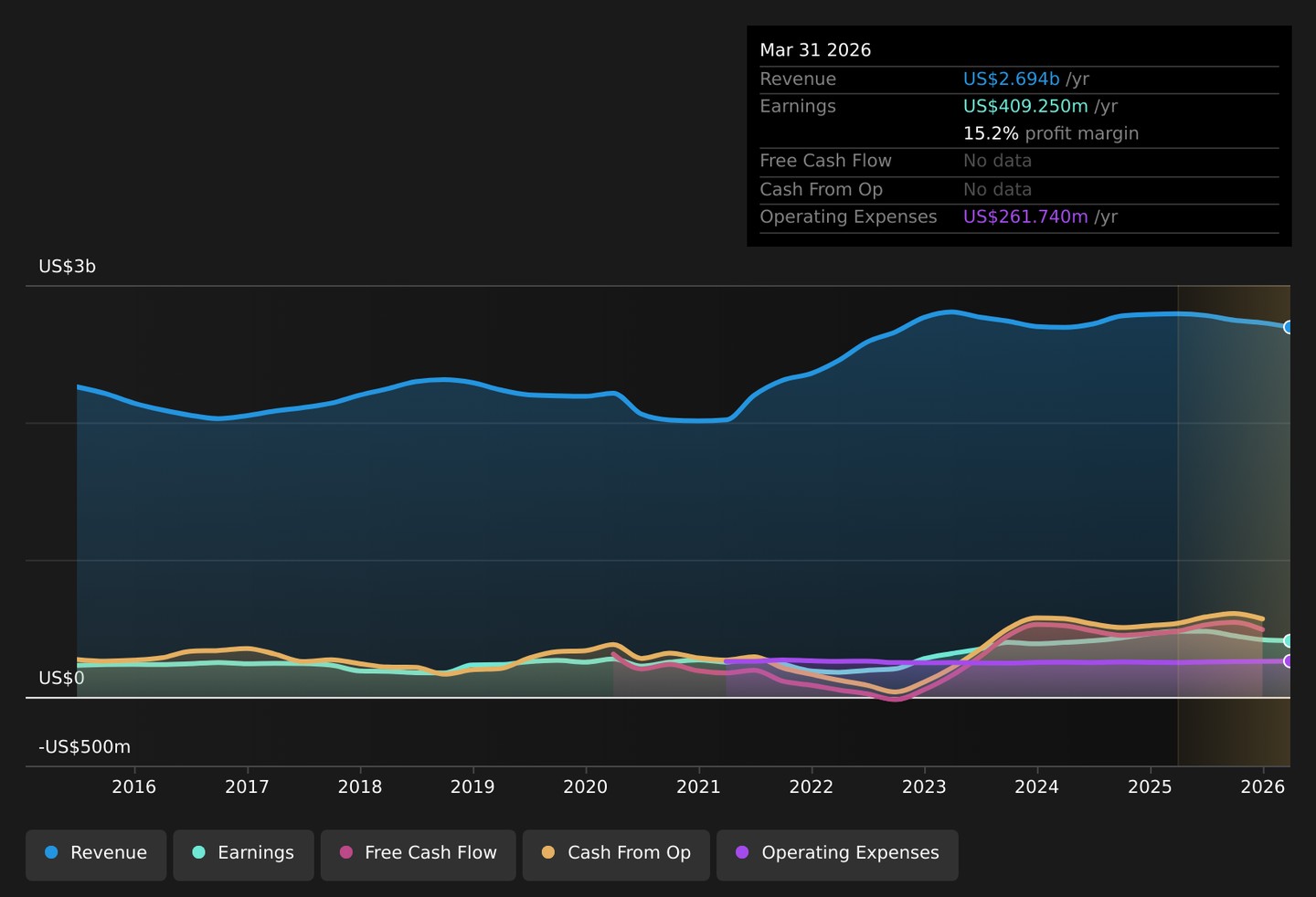Click the US$3b y-axis label
This screenshot has height=897, width=1316.
tap(67, 267)
